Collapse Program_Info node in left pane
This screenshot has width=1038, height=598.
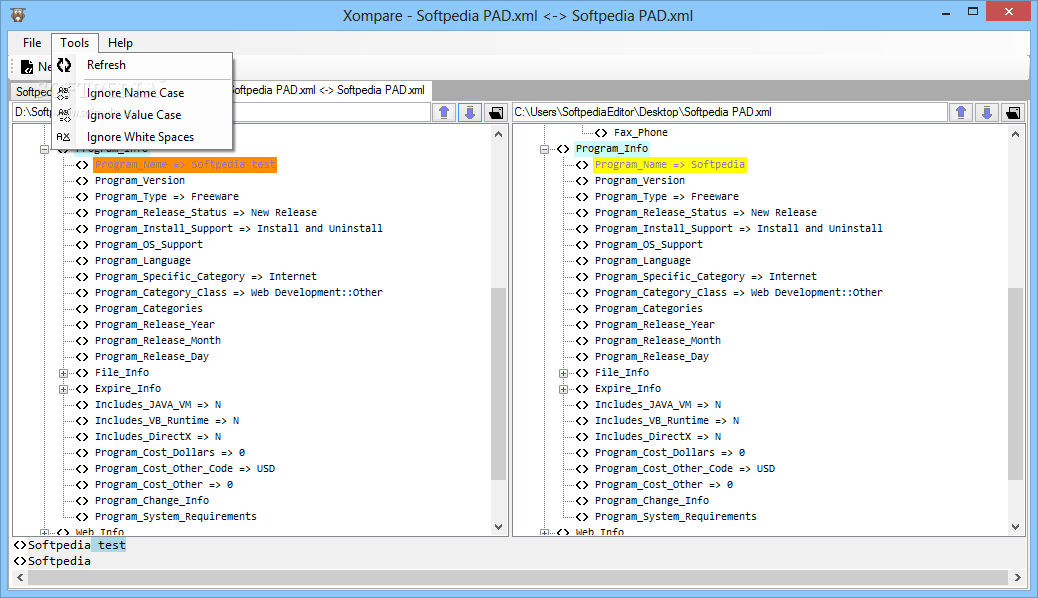[x=44, y=149]
